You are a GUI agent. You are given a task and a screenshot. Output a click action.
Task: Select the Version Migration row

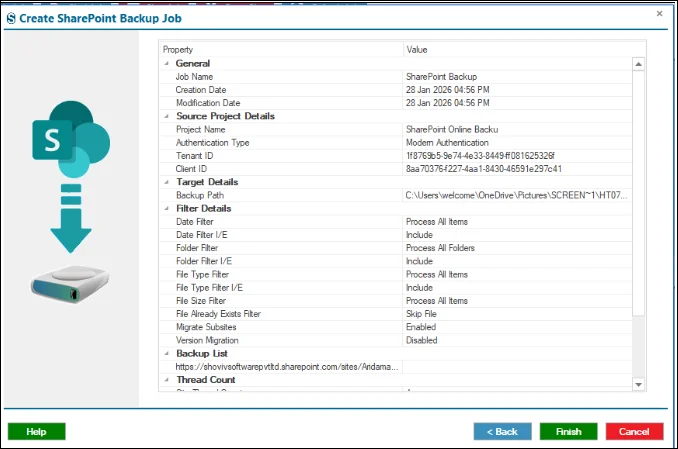pyautogui.click(x=396, y=340)
